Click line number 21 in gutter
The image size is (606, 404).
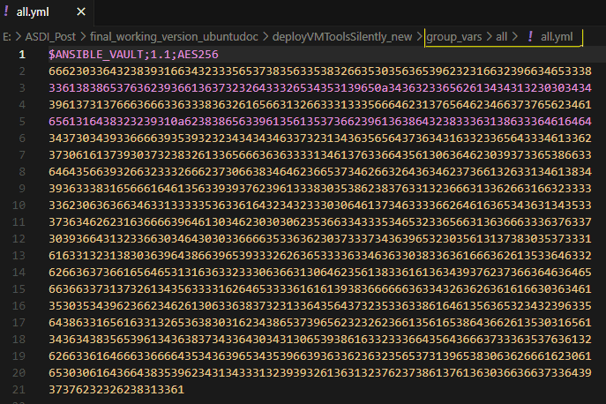tap(19, 390)
